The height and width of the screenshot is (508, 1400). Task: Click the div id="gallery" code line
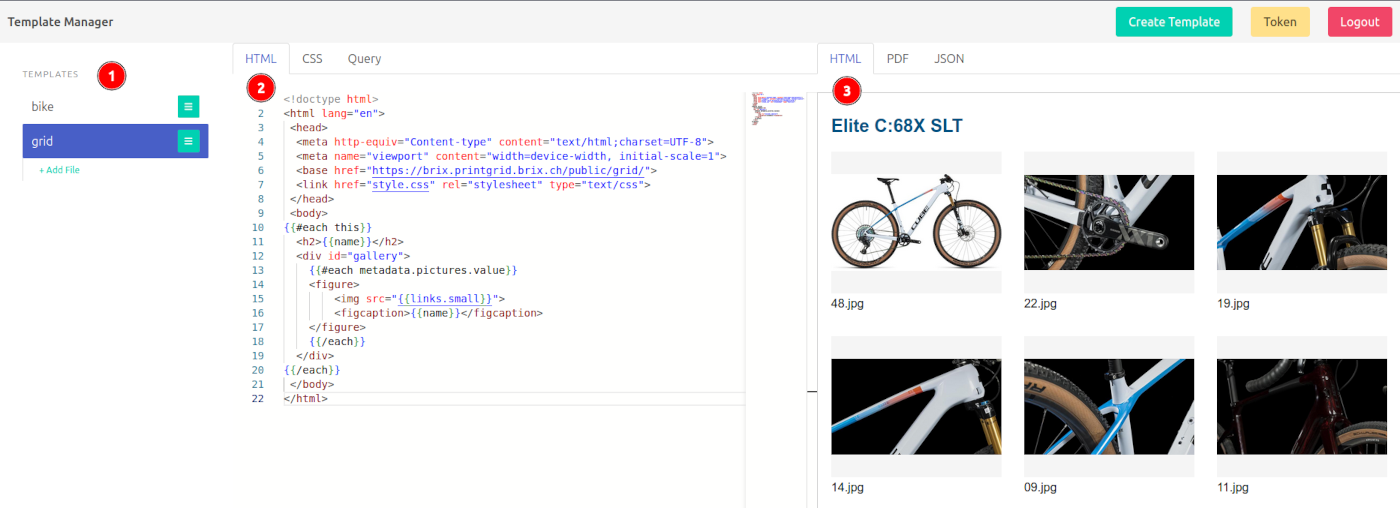[353, 256]
